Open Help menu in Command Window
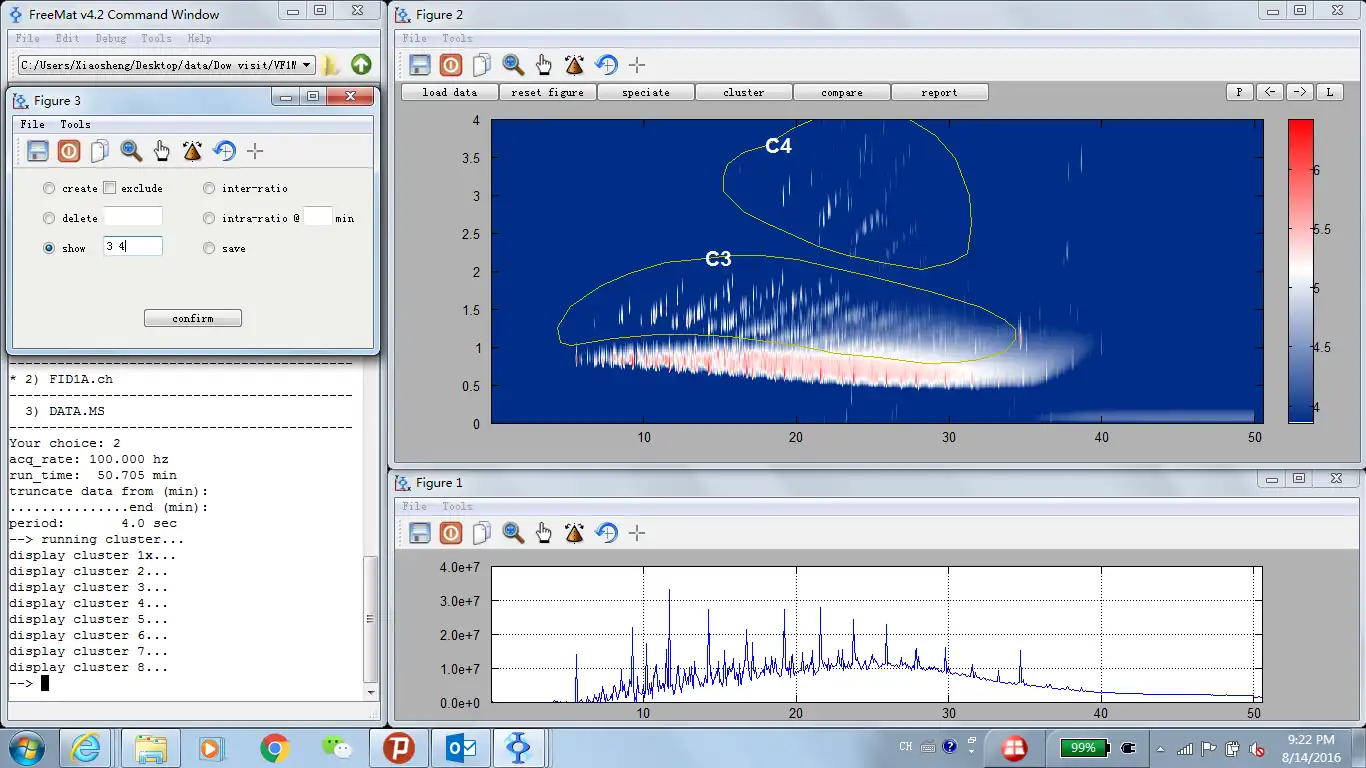Viewport: 1366px width, 768px height. tap(199, 38)
